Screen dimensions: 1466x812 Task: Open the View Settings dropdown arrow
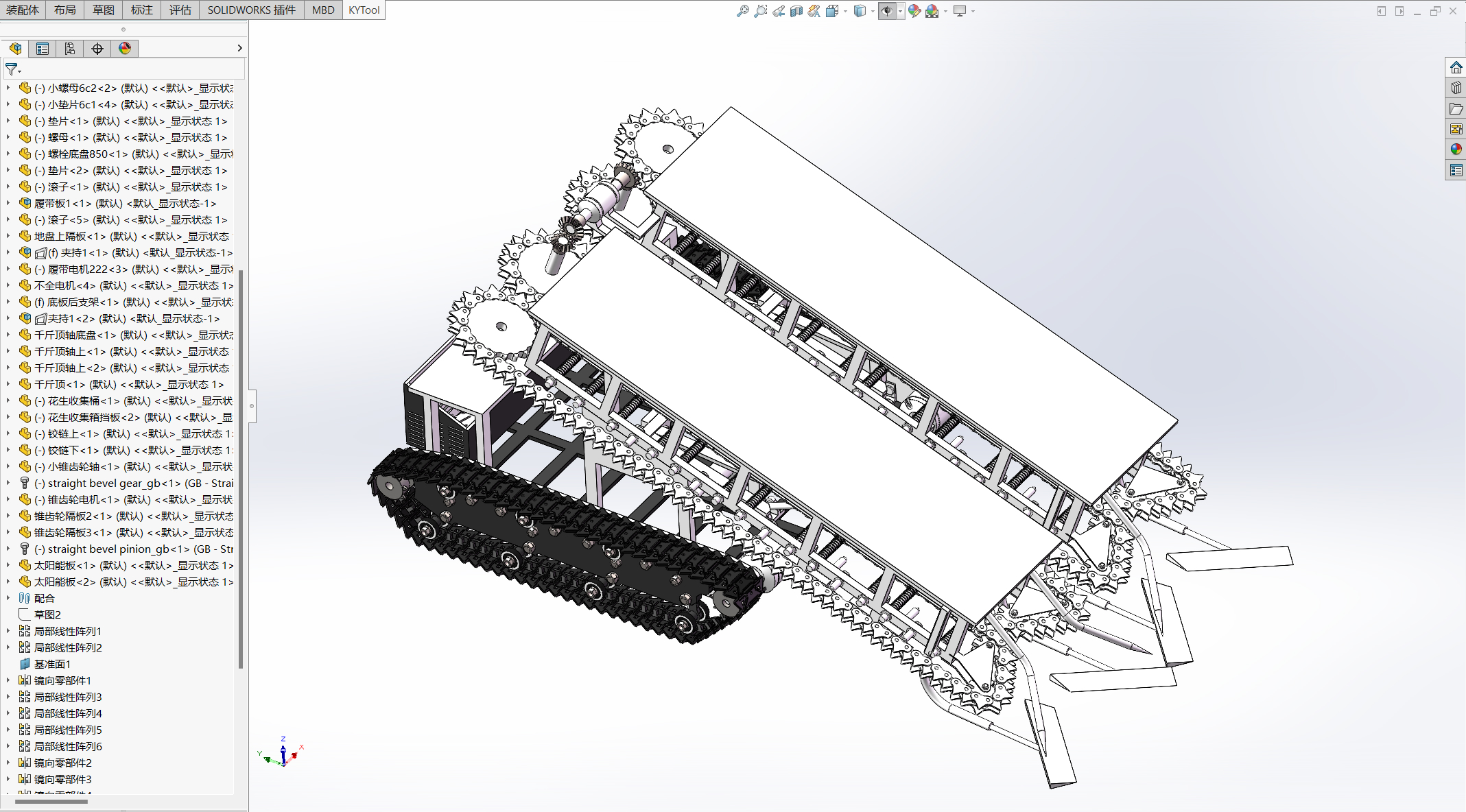point(973,11)
